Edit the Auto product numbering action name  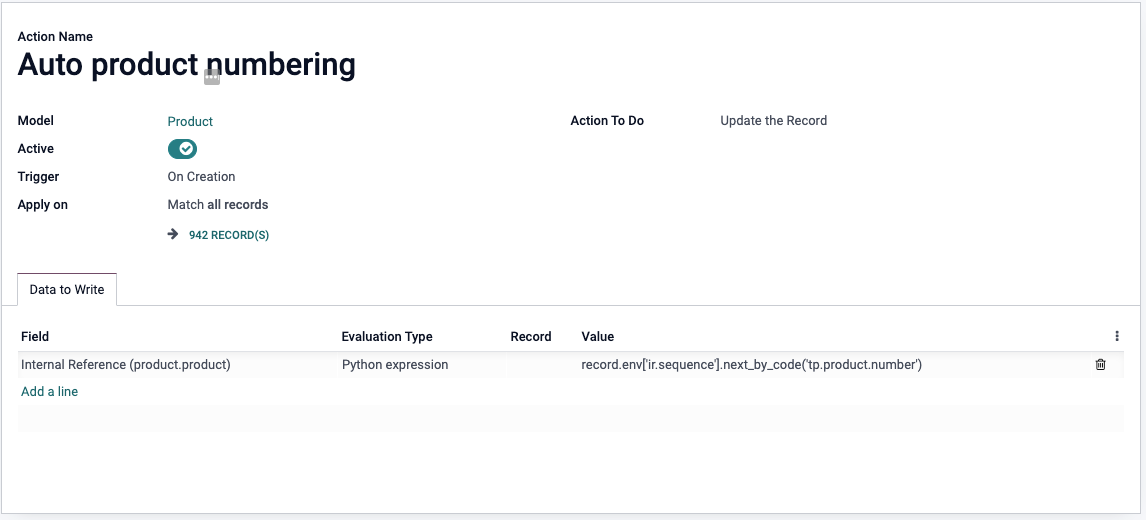tap(186, 64)
